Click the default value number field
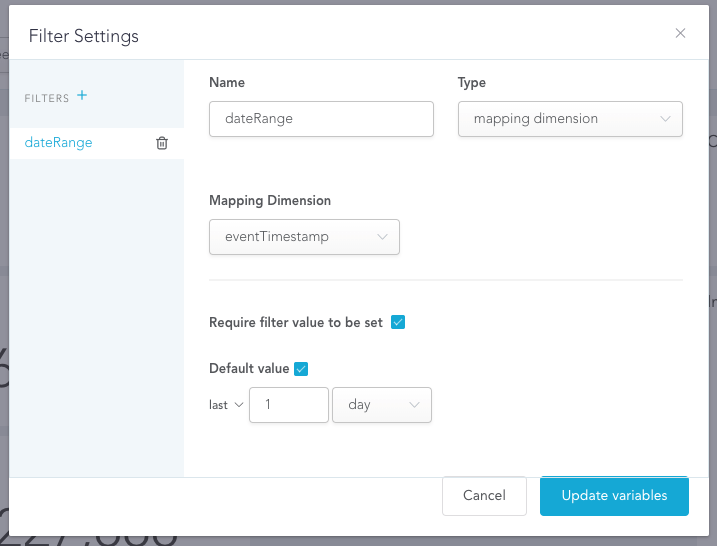This screenshot has height=546, width=717. point(288,405)
